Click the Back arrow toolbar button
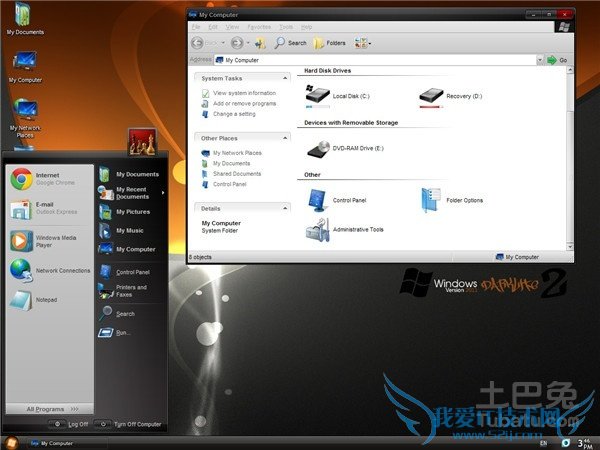Image resolution: width=600 pixels, height=450 pixels. (x=197, y=43)
